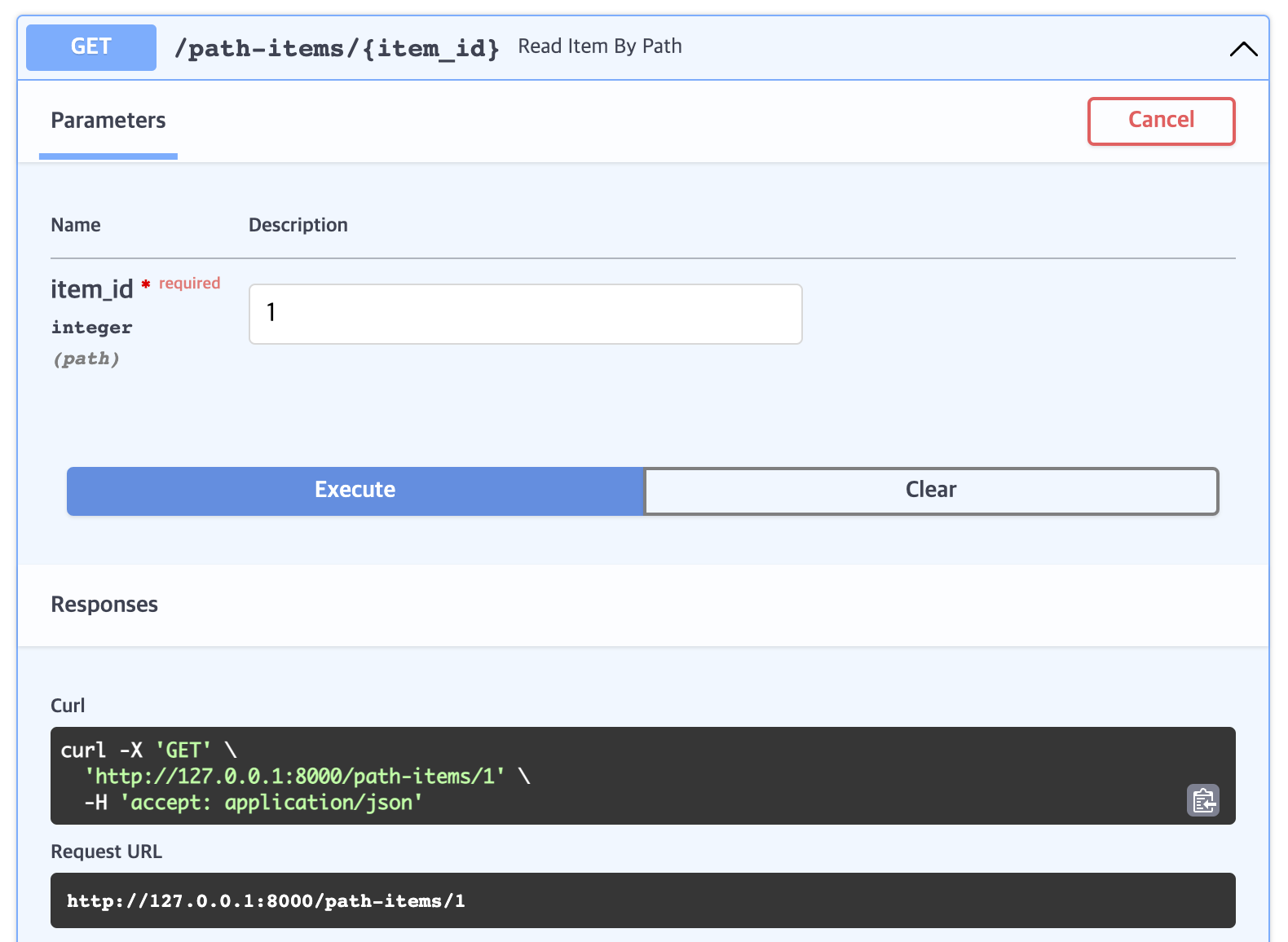Click the integer type label
The width and height of the screenshot is (1288, 942).
point(91,328)
